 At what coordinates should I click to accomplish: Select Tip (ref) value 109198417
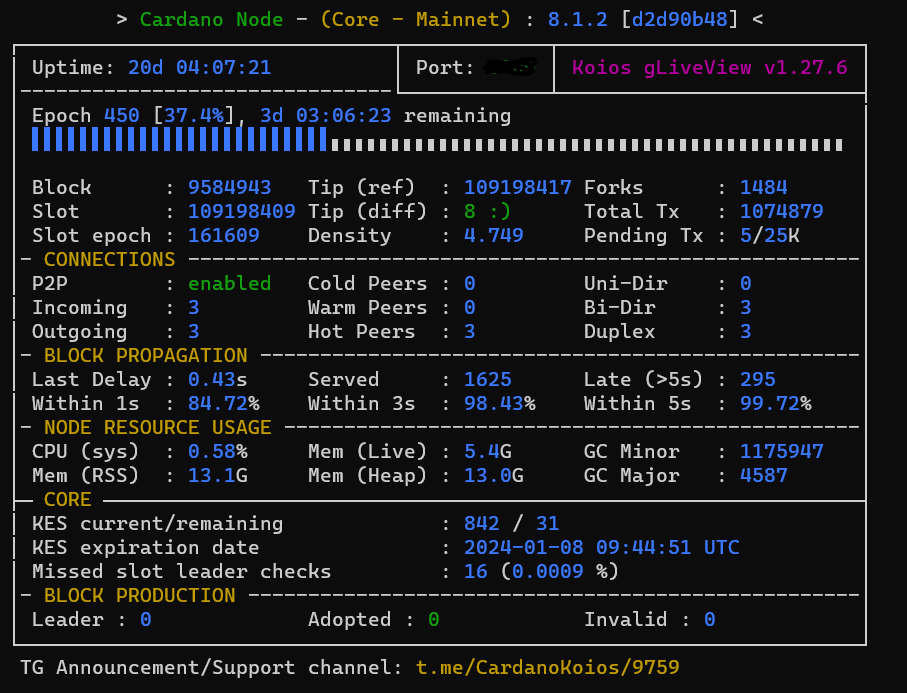point(518,187)
